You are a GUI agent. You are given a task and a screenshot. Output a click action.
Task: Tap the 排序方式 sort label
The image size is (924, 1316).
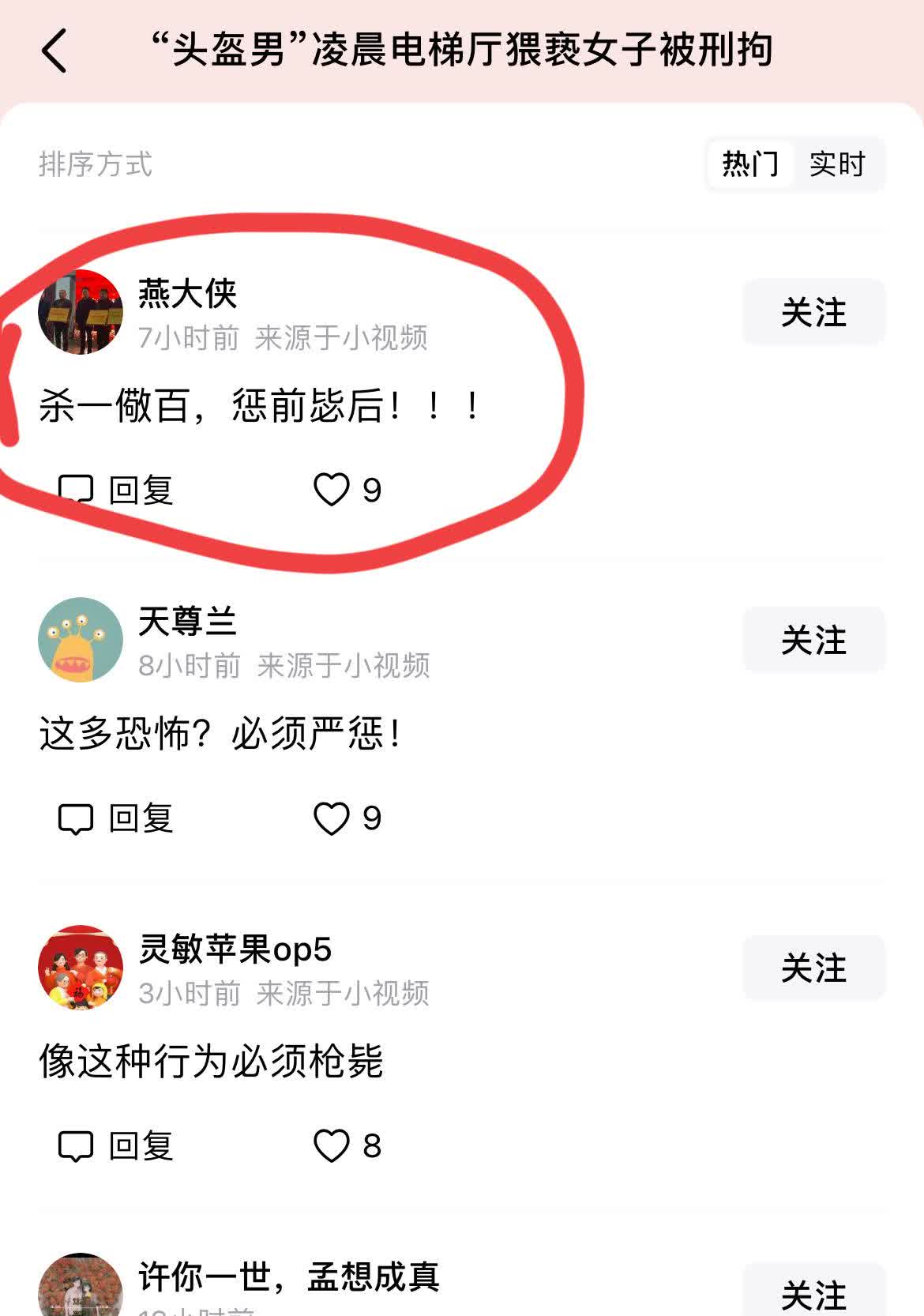pos(95,164)
